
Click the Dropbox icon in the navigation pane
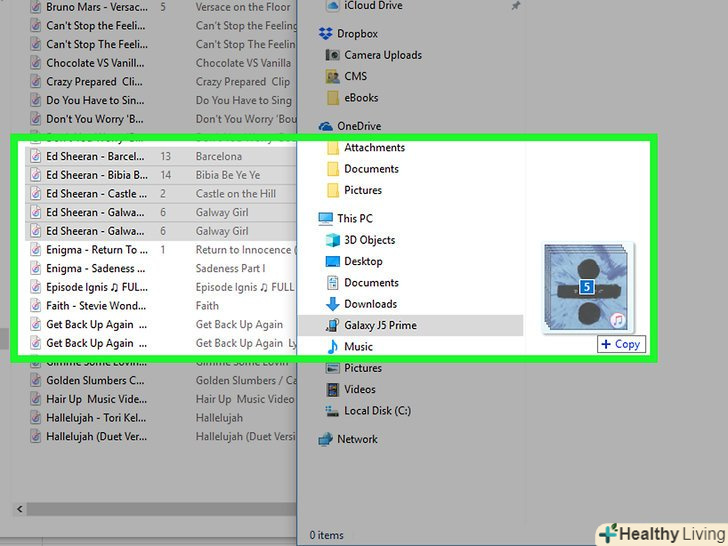tap(325, 34)
